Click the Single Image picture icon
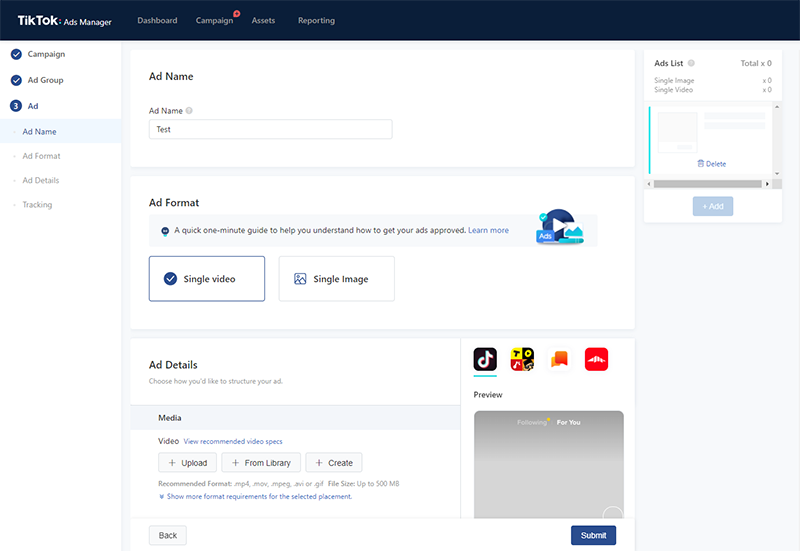This screenshot has width=800, height=551. point(300,279)
